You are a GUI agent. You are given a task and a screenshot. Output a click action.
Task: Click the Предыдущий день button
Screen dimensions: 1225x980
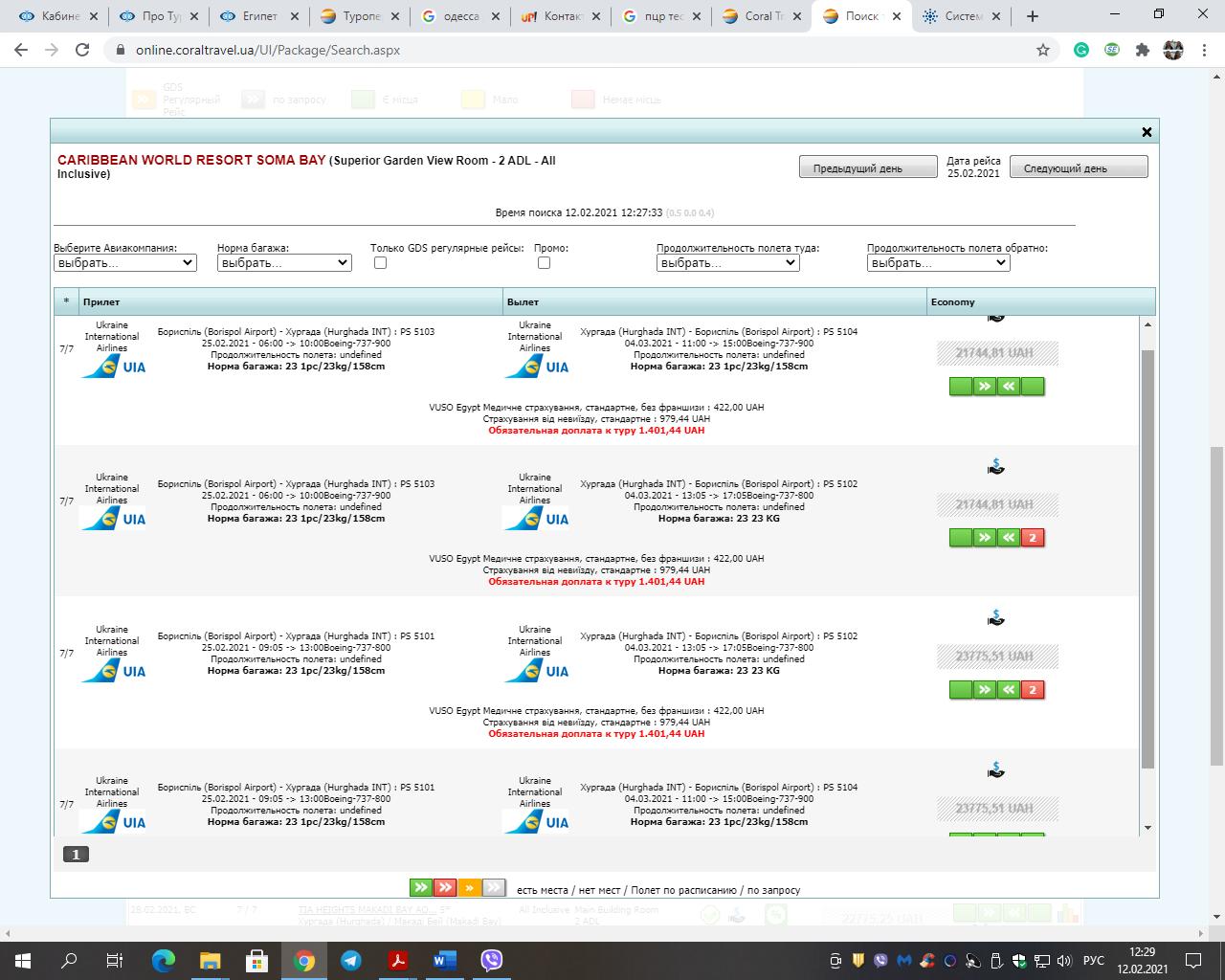click(x=868, y=168)
